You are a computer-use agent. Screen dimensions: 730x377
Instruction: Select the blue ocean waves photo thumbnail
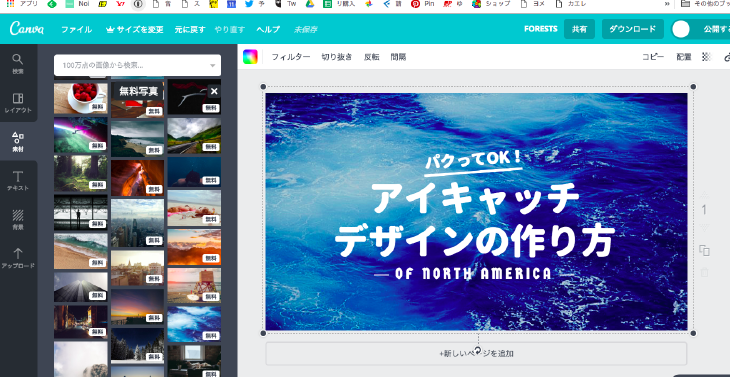click(x=194, y=324)
